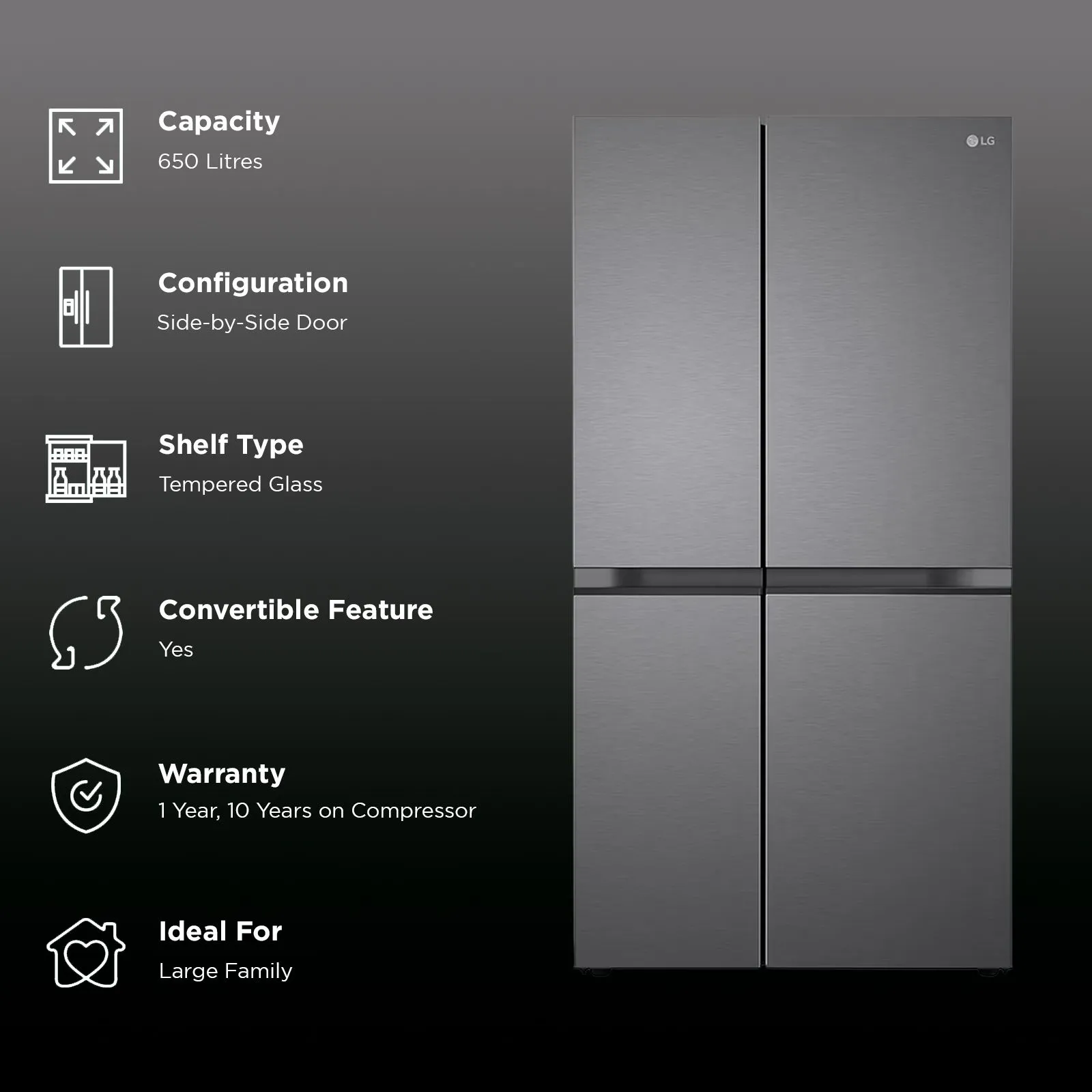The width and height of the screenshot is (1092, 1092).
Task: Select the 10 Years on Compressor text
Action: [x=351, y=811]
